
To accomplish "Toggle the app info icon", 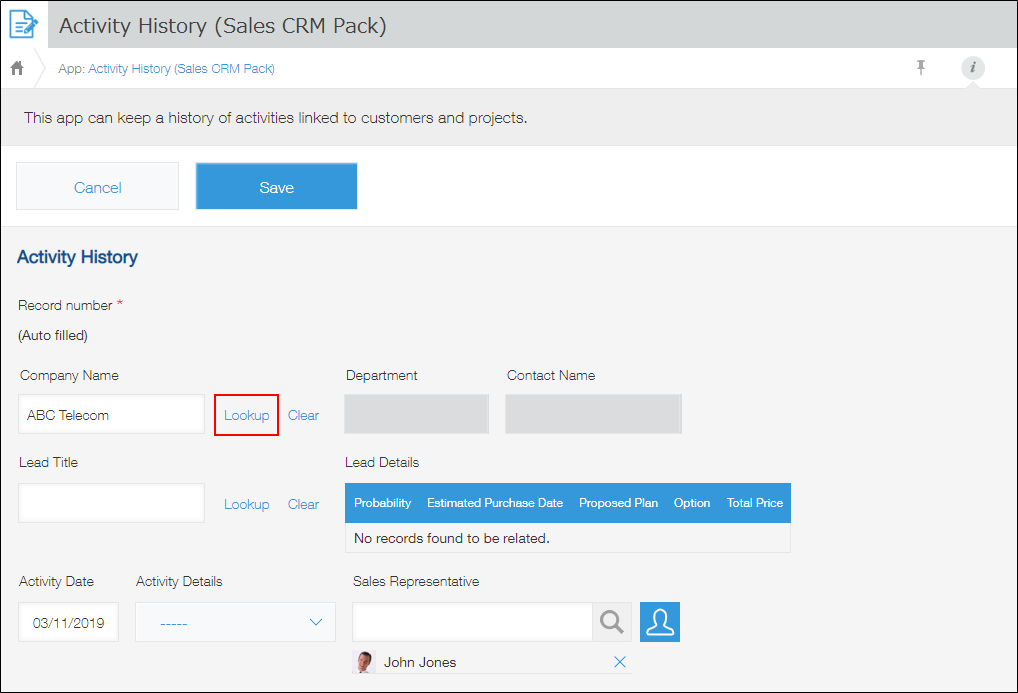I will pos(973,68).
